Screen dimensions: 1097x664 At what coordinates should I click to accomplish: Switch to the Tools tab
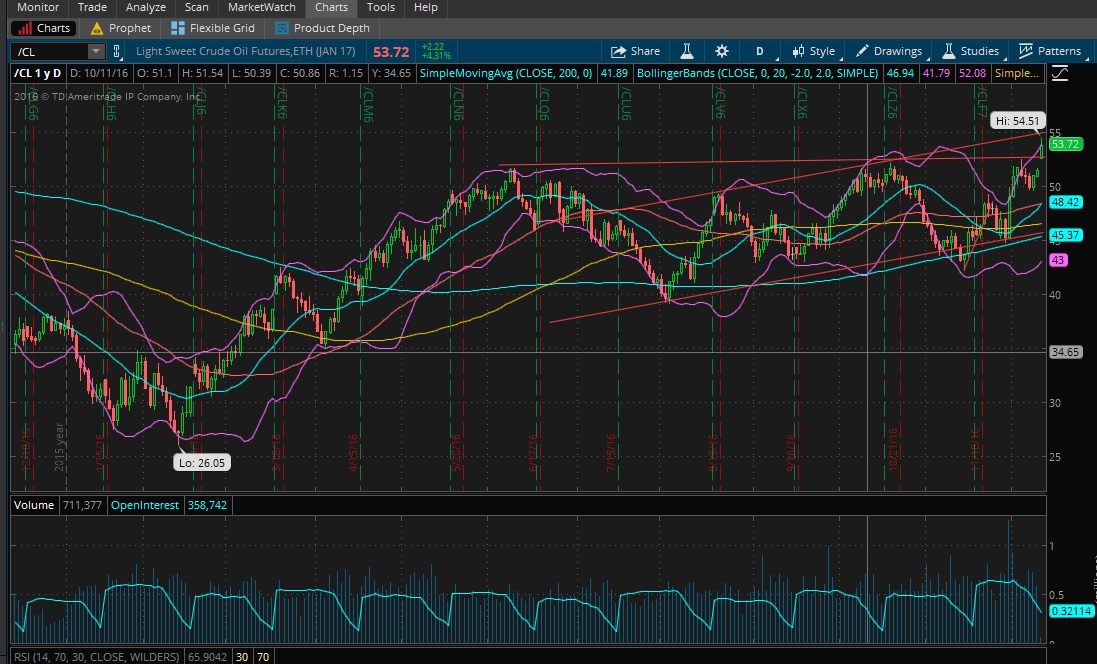point(381,7)
